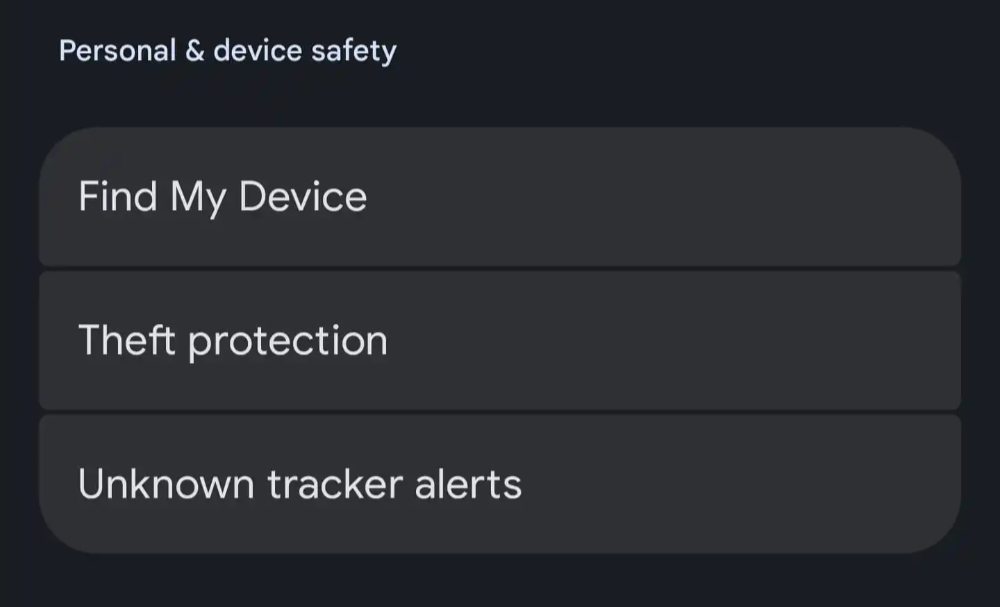Go to the Find My Device page
Viewport: 1000px width, 607px height.
coord(500,197)
